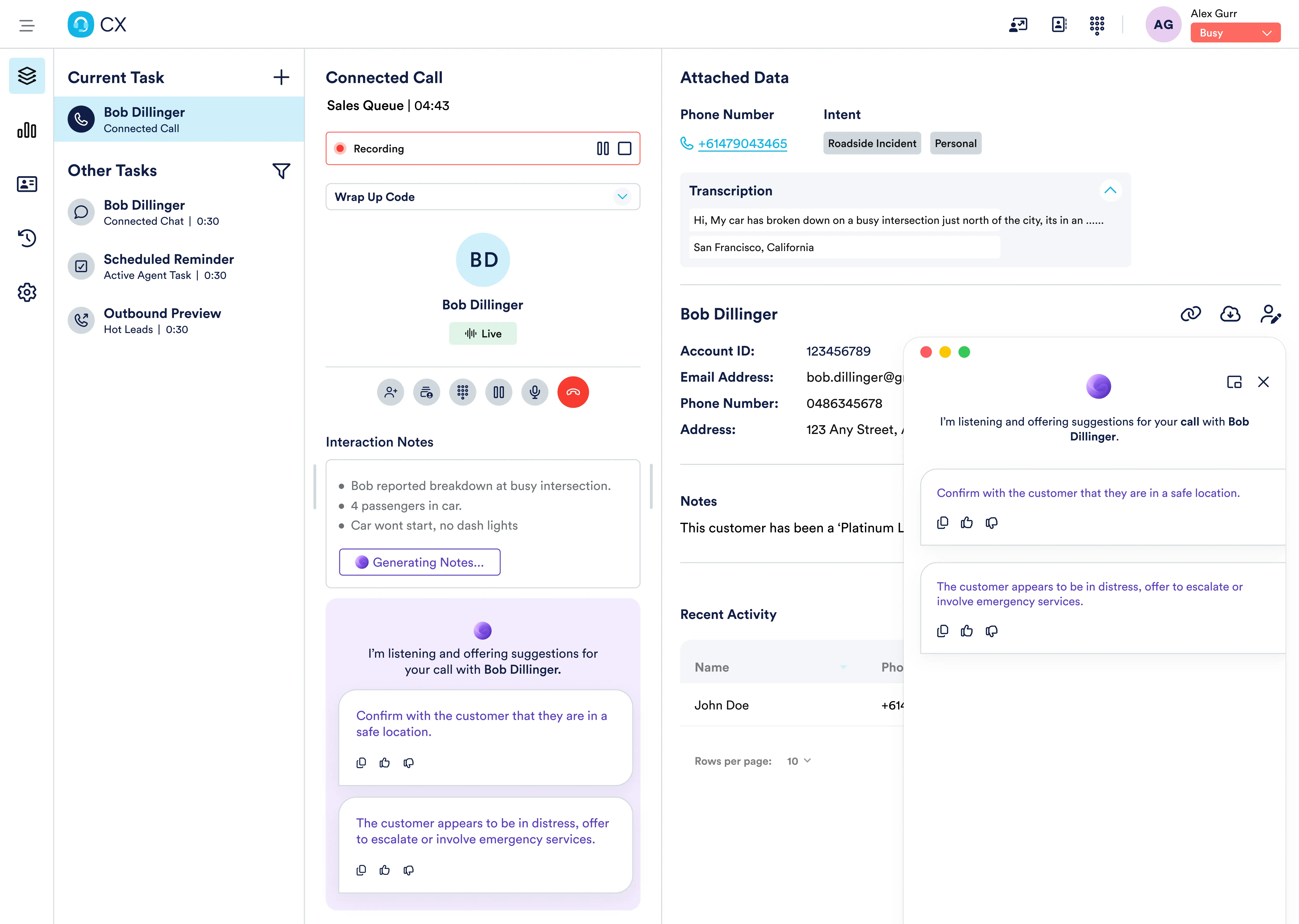Pause the call recording

pos(603,149)
